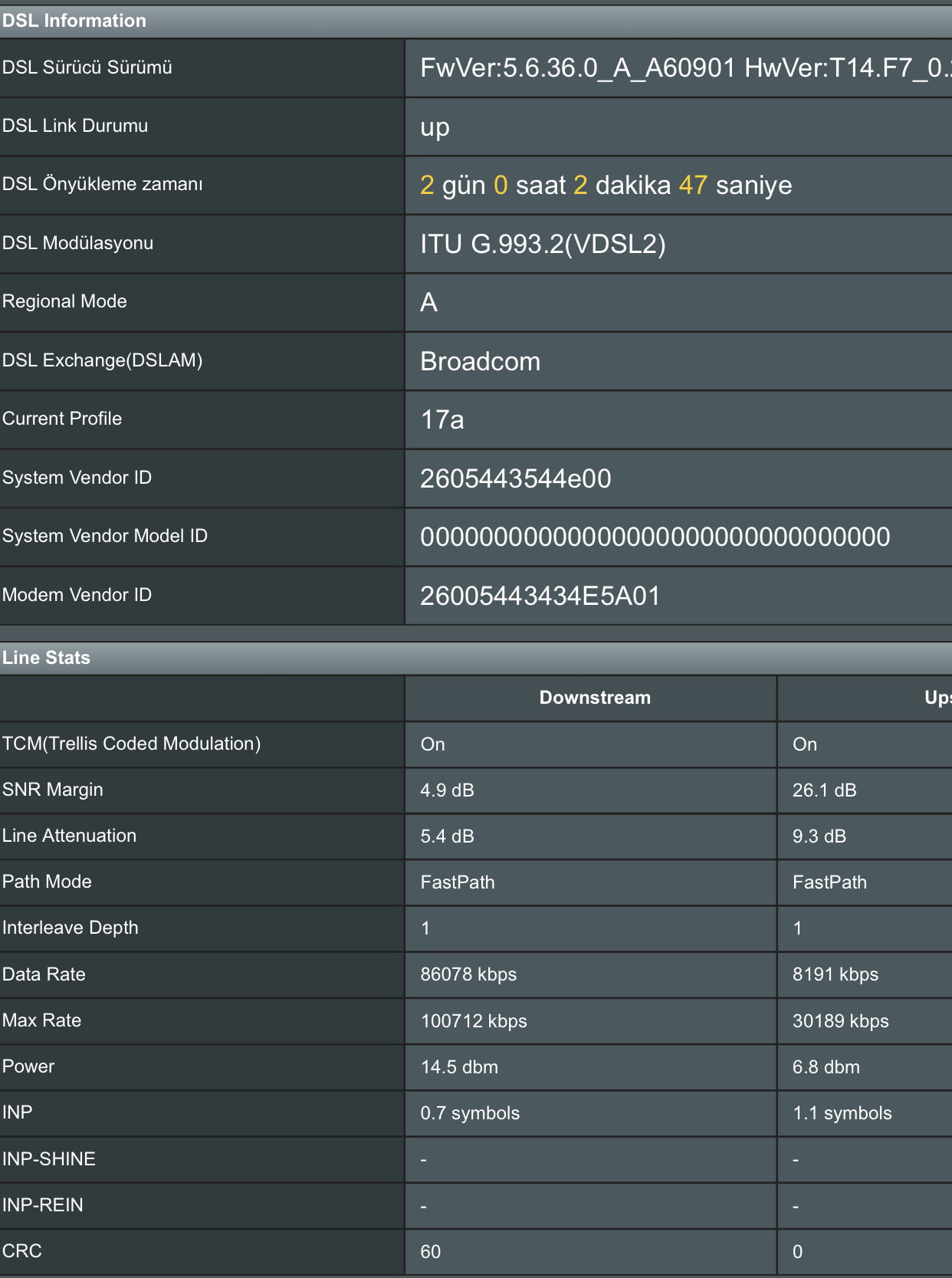Click the downstream INP value 0.7 symbols
The width and height of the screenshot is (952, 1278).
[470, 1113]
